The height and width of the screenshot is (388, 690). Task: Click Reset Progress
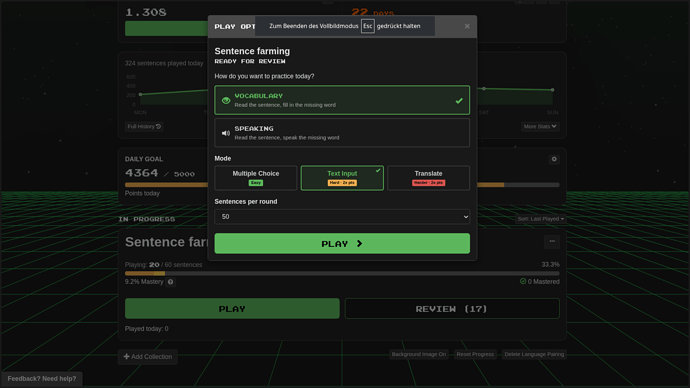click(475, 354)
